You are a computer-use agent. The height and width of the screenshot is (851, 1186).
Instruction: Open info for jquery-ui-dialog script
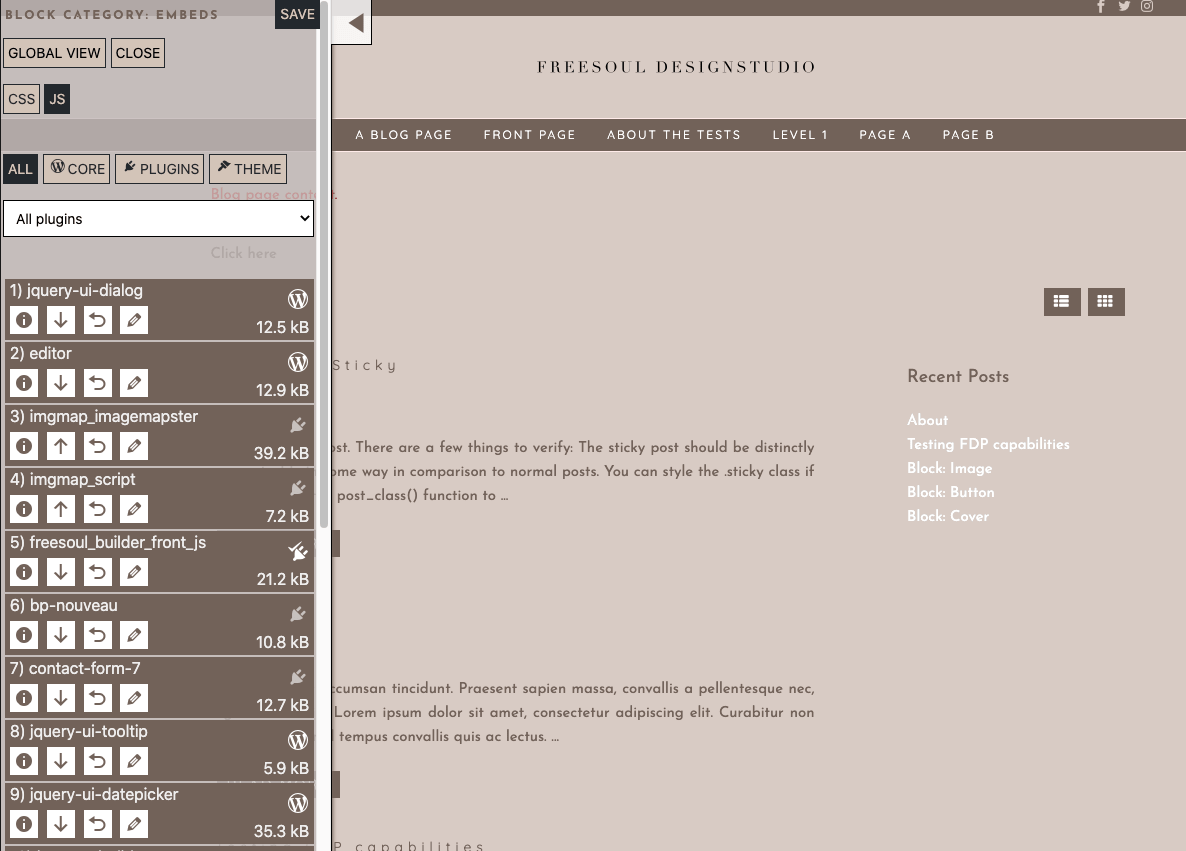click(x=24, y=320)
